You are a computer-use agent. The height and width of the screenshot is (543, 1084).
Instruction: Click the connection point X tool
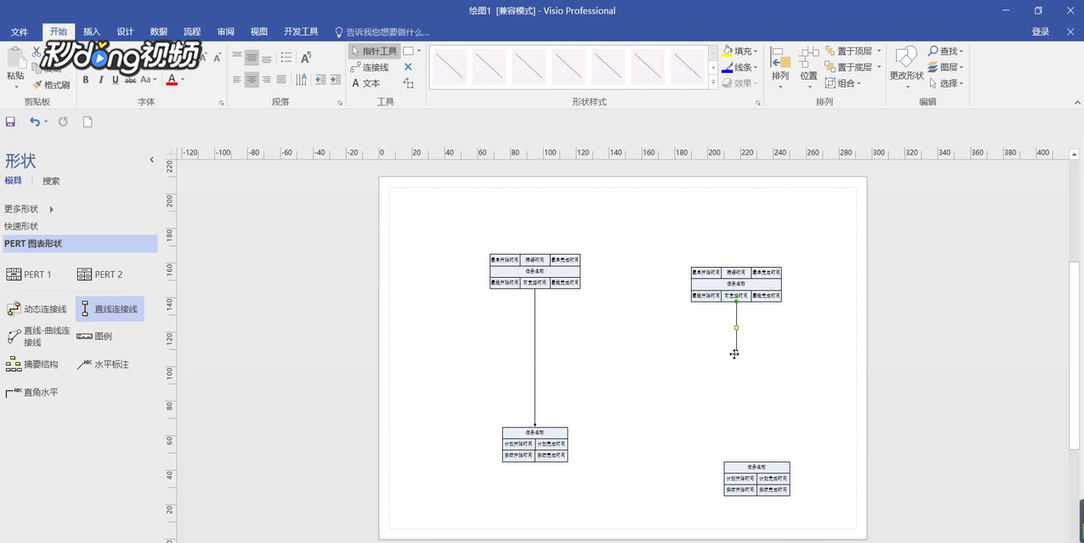pyautogui.click(x=408, y=67)
